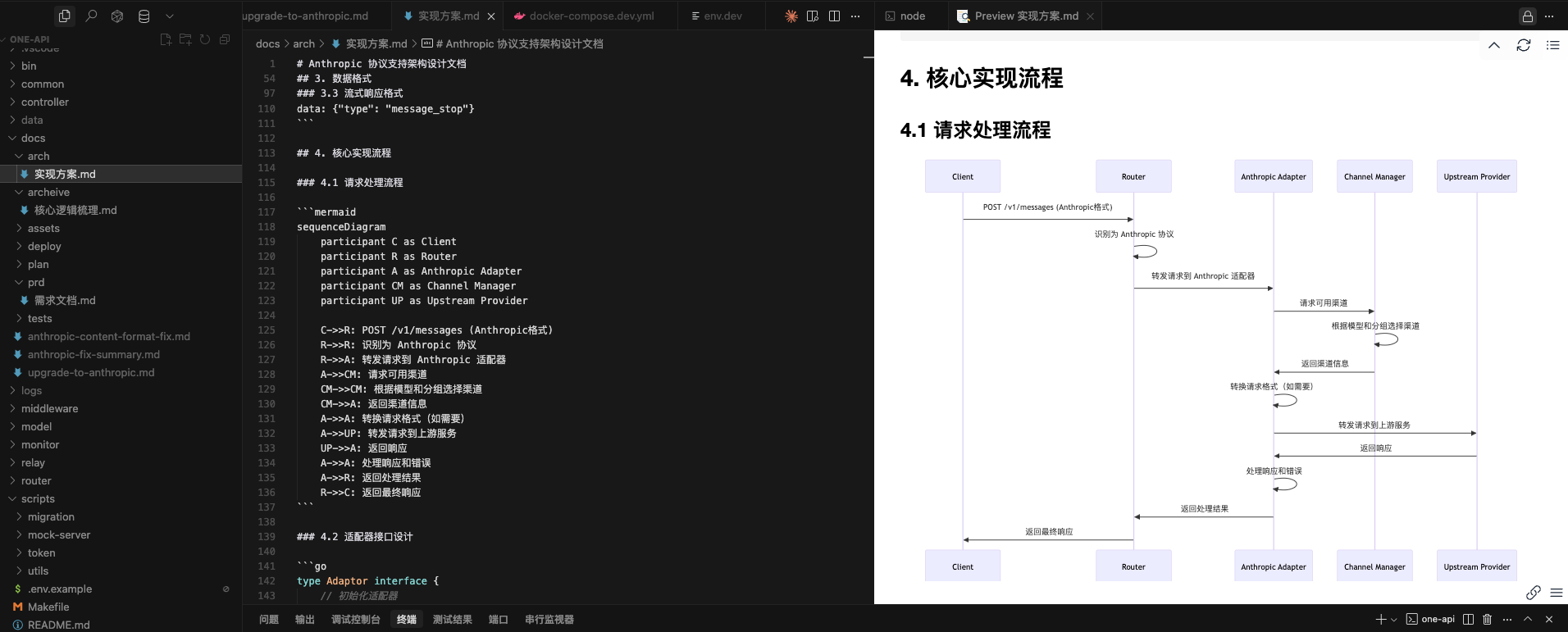Switch to the 输出 panel tab
Image resolution: width=1568 pixels, height=632 pixels.
point(304,619)
